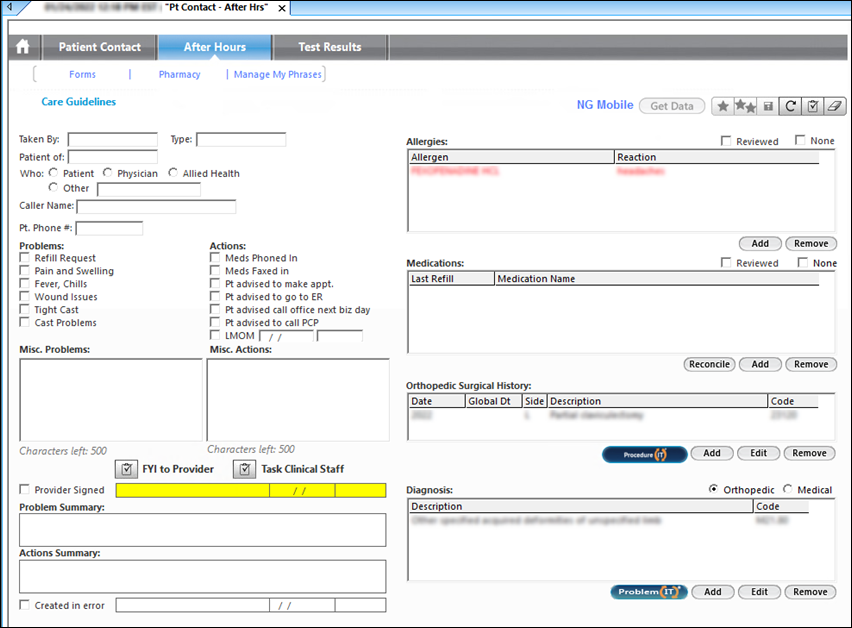Click the Reconcile medications button
Screen dimensions: 852x628
pos(709,364)
